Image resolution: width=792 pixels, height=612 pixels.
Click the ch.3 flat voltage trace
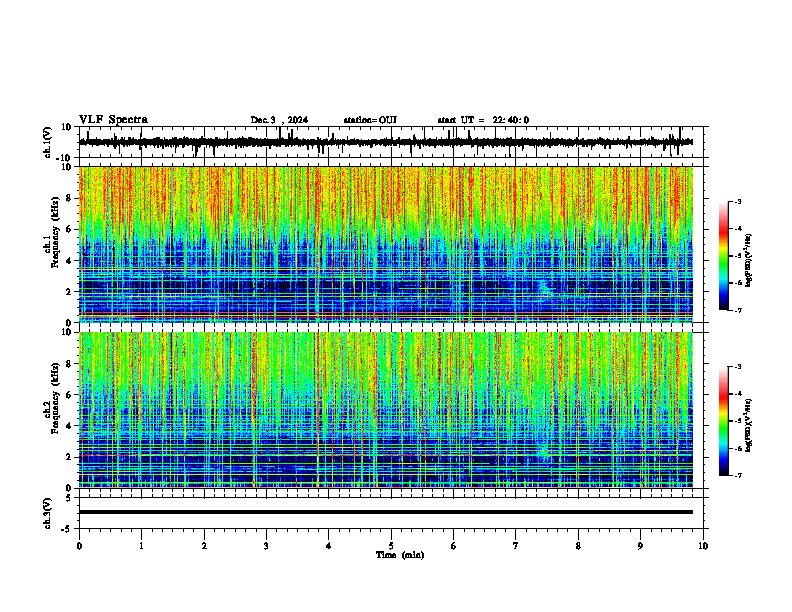pyautogui.click(x=386, y=512)
